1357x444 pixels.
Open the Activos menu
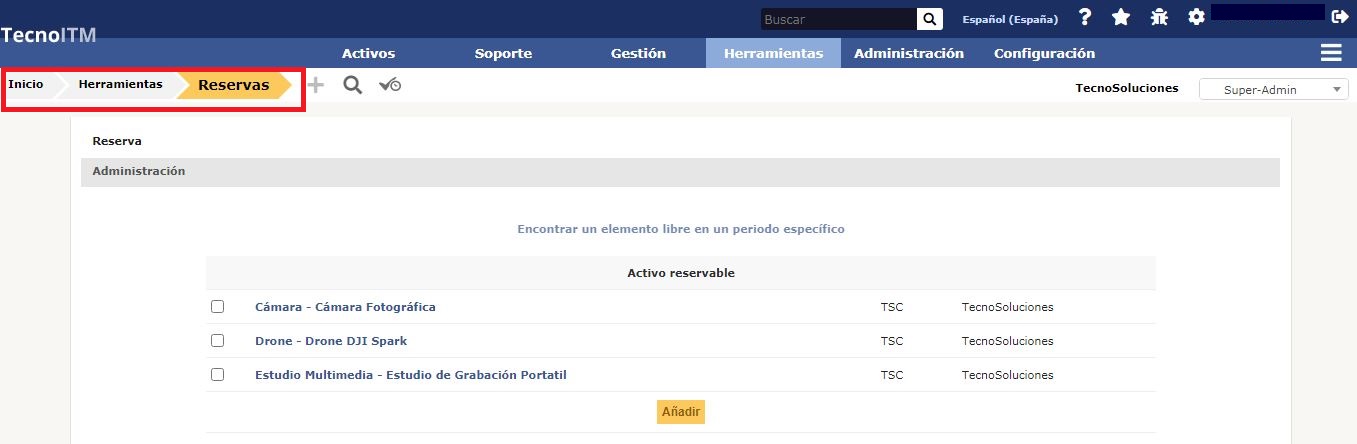point(368,54)
